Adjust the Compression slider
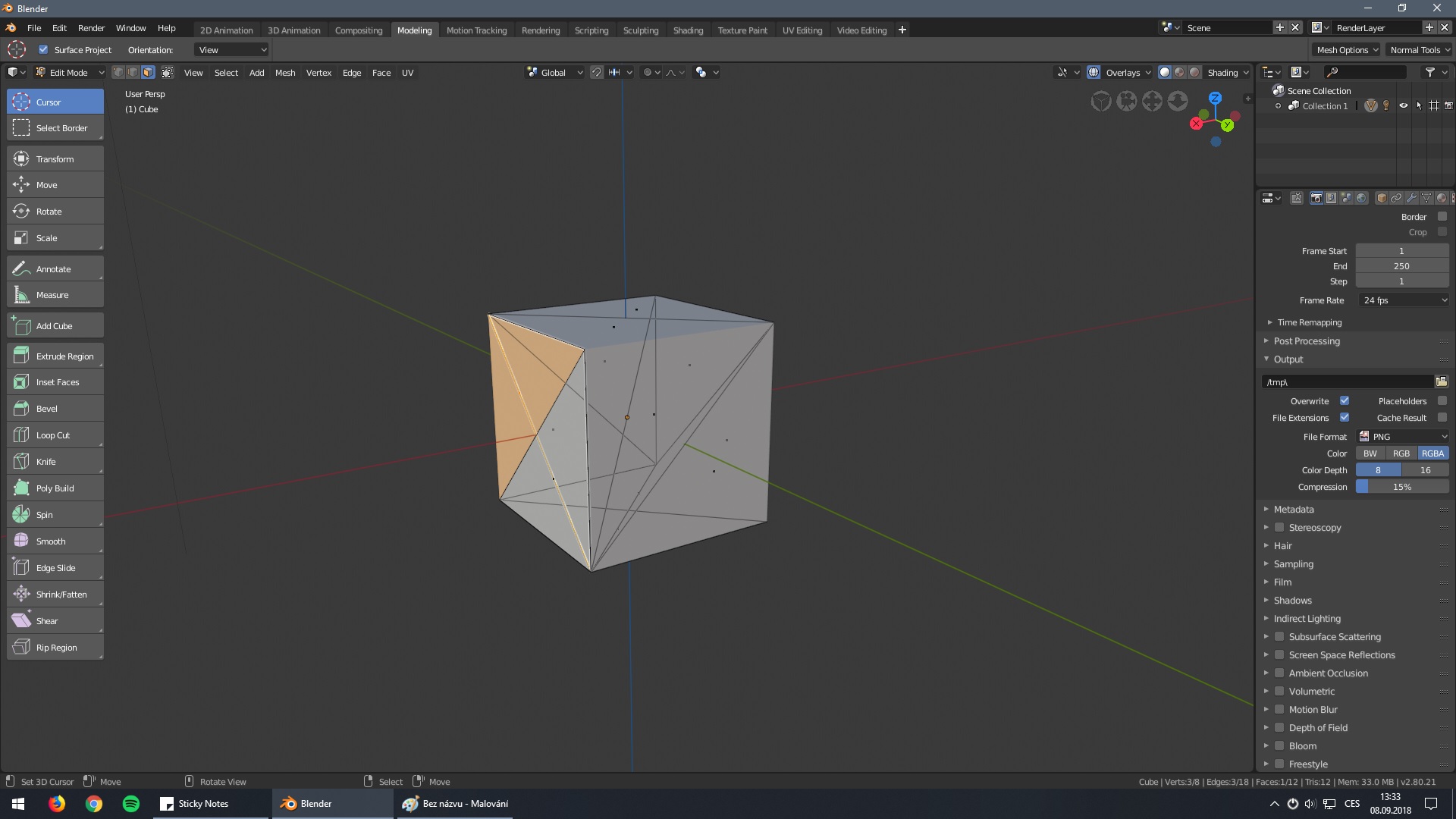The height and width of the screenshot is (819, 1456). tap(1402, 487)
